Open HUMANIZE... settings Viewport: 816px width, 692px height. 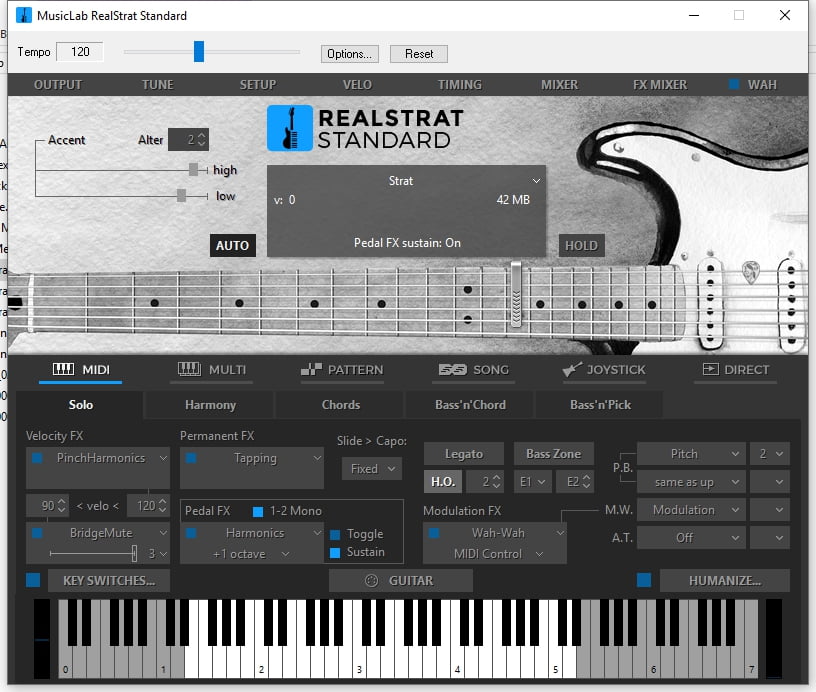point(724,581)
